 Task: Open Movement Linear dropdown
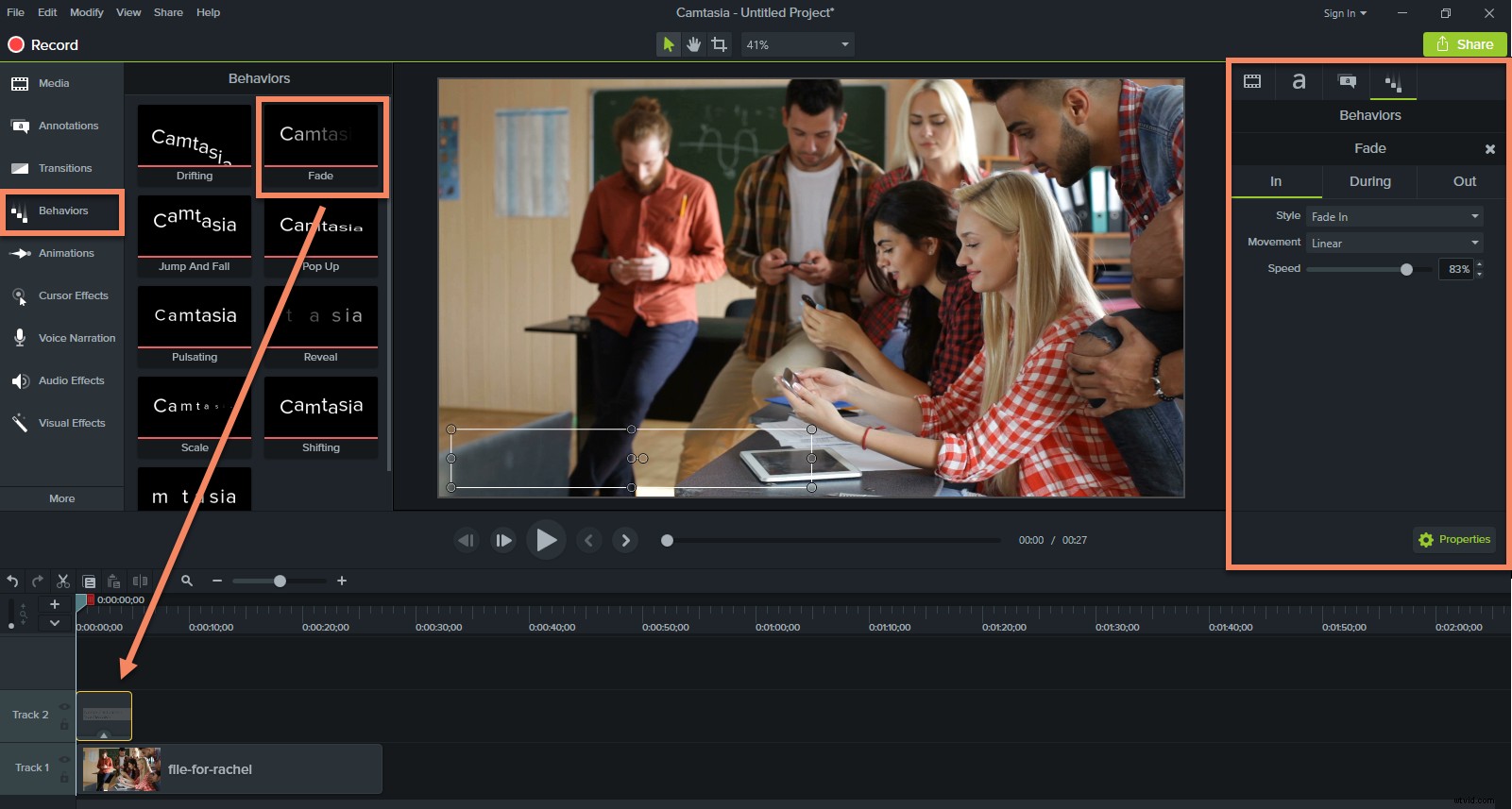[x=1394, y=243]
